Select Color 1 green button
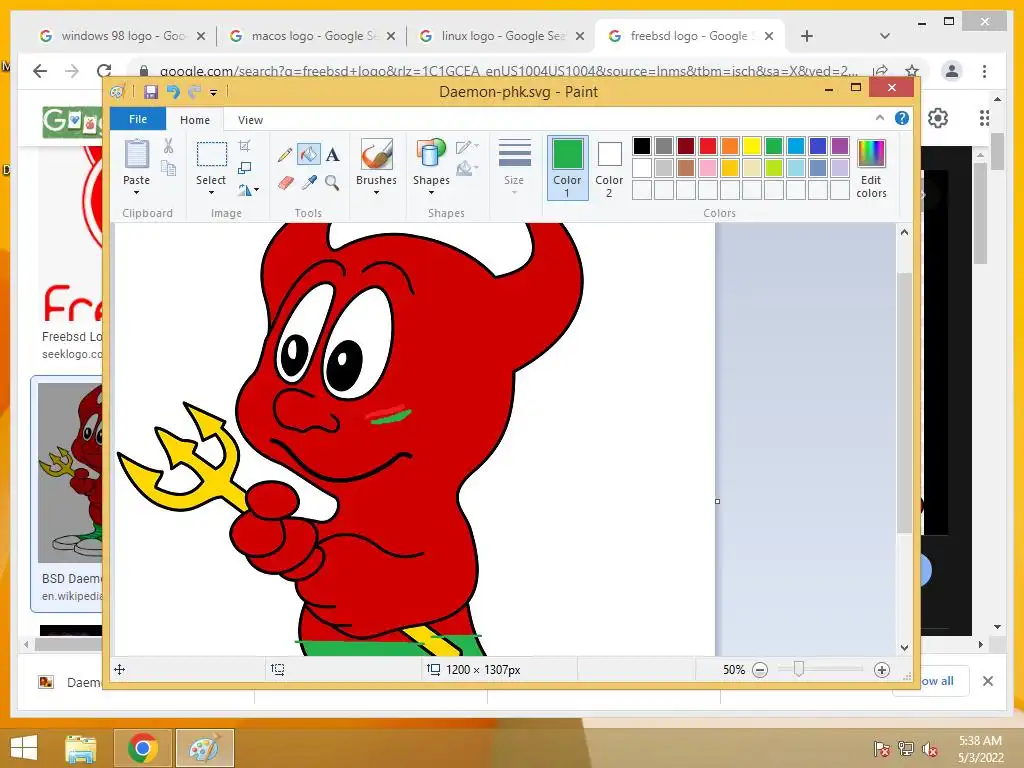 pos(568,167)
